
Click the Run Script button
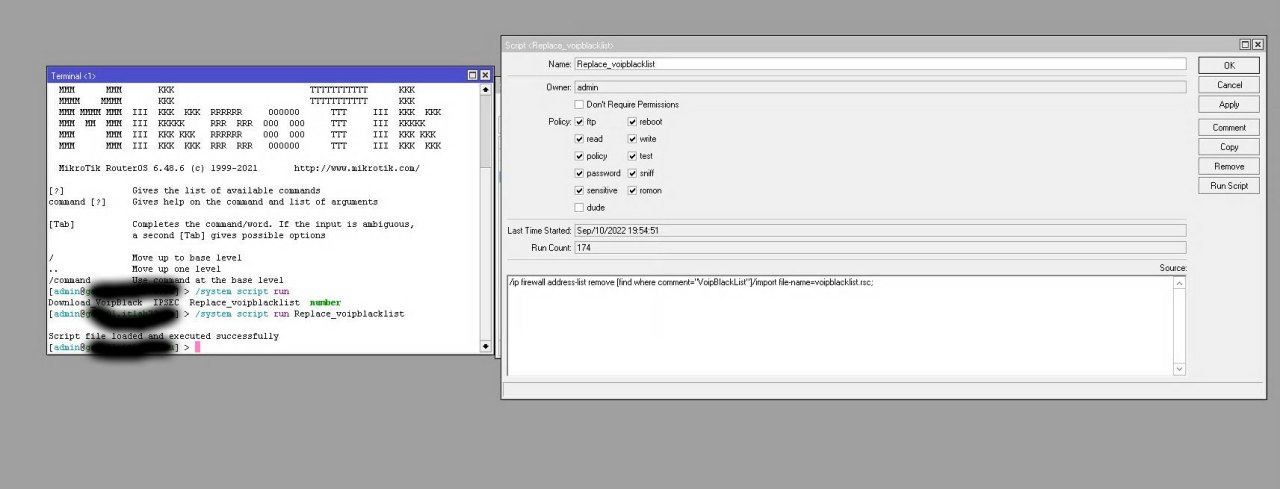(1229, 186)
